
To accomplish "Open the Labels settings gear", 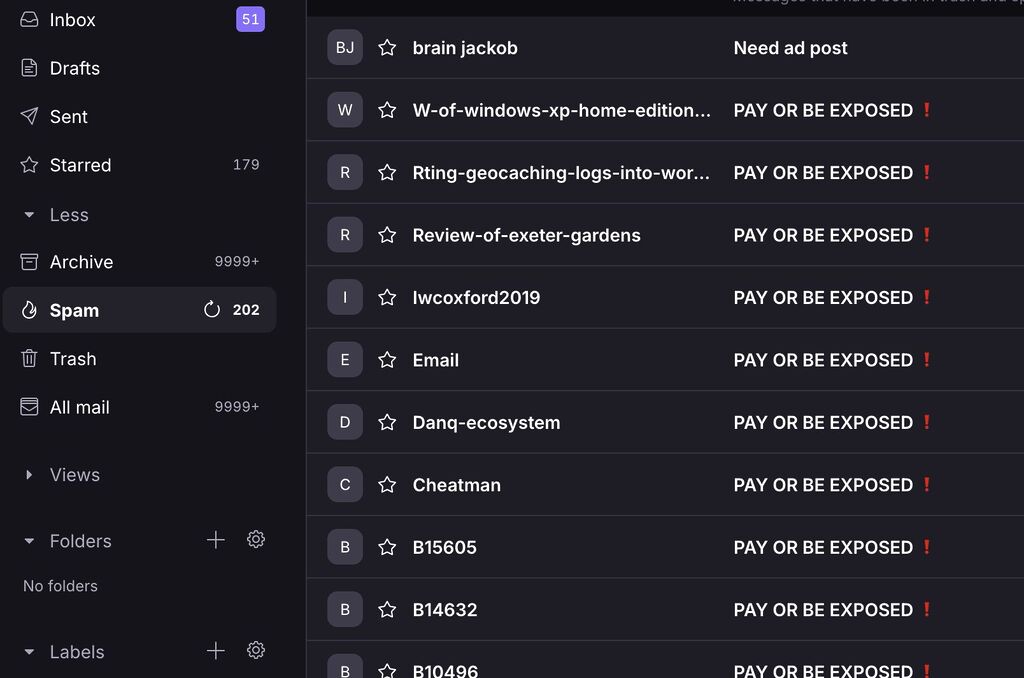I will click(x=256, y=650).
